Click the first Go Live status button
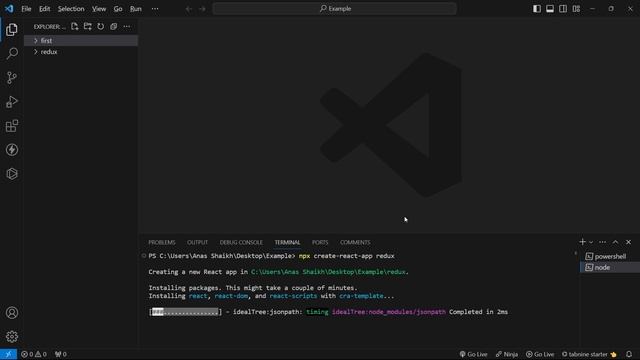 [473, 354]
